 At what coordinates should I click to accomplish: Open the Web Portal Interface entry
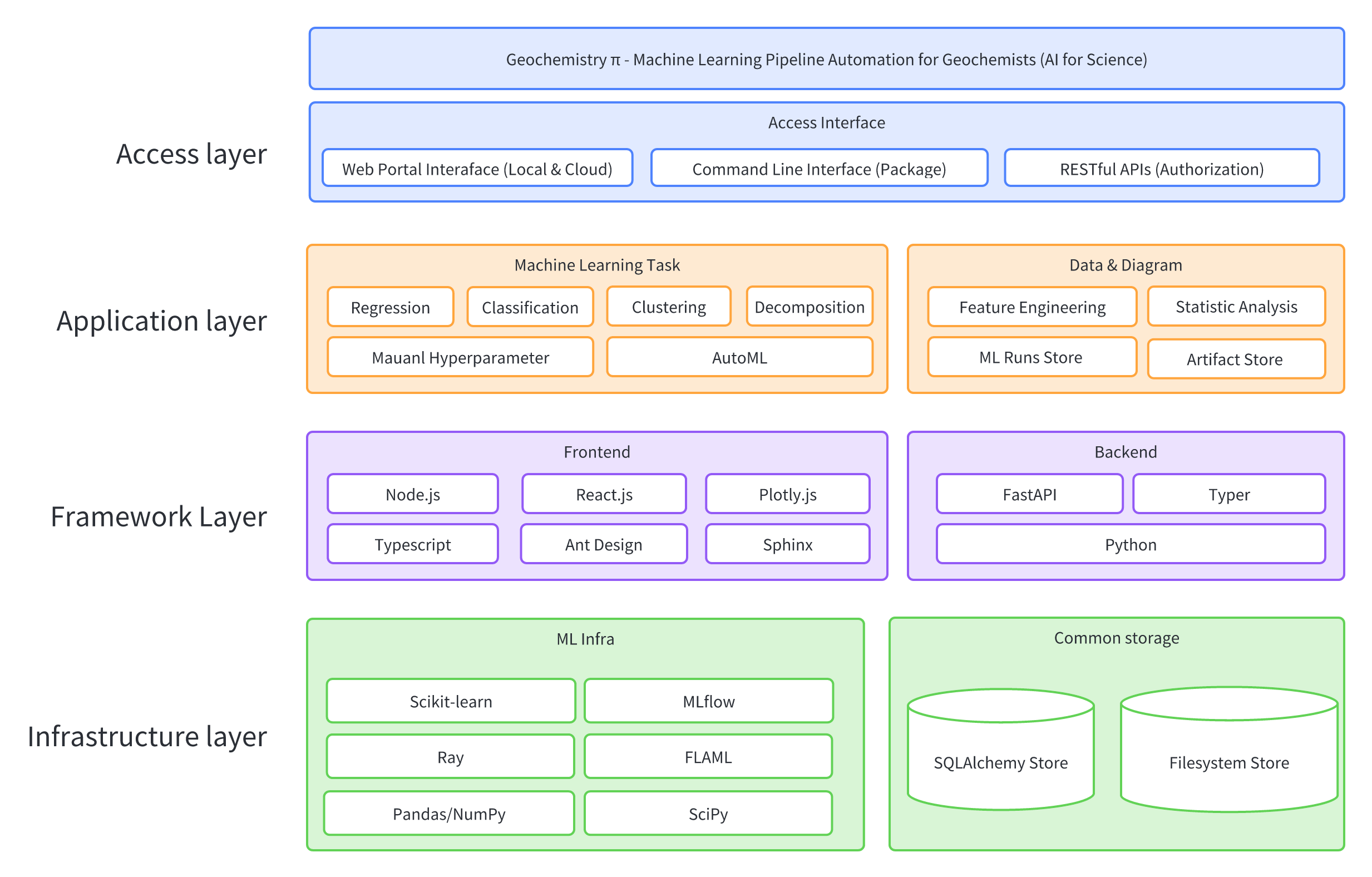coord(477,169)
